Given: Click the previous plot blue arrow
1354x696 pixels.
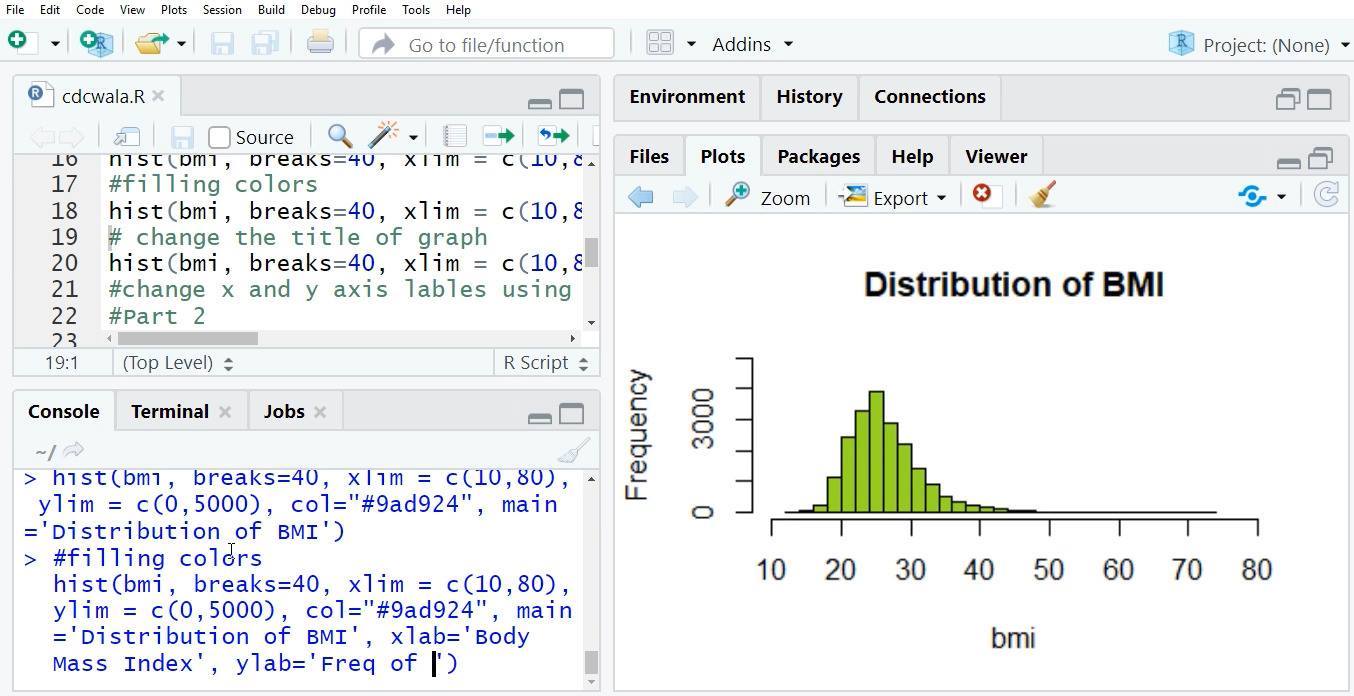Looking at the screenshot, I should [641, 196].
